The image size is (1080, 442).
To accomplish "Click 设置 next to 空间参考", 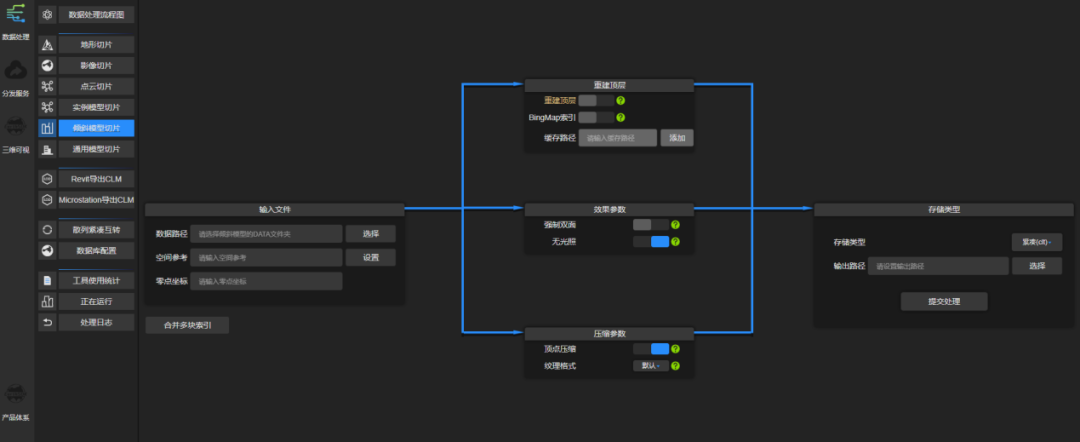I will pyautogui.click(x=371, y=257).
